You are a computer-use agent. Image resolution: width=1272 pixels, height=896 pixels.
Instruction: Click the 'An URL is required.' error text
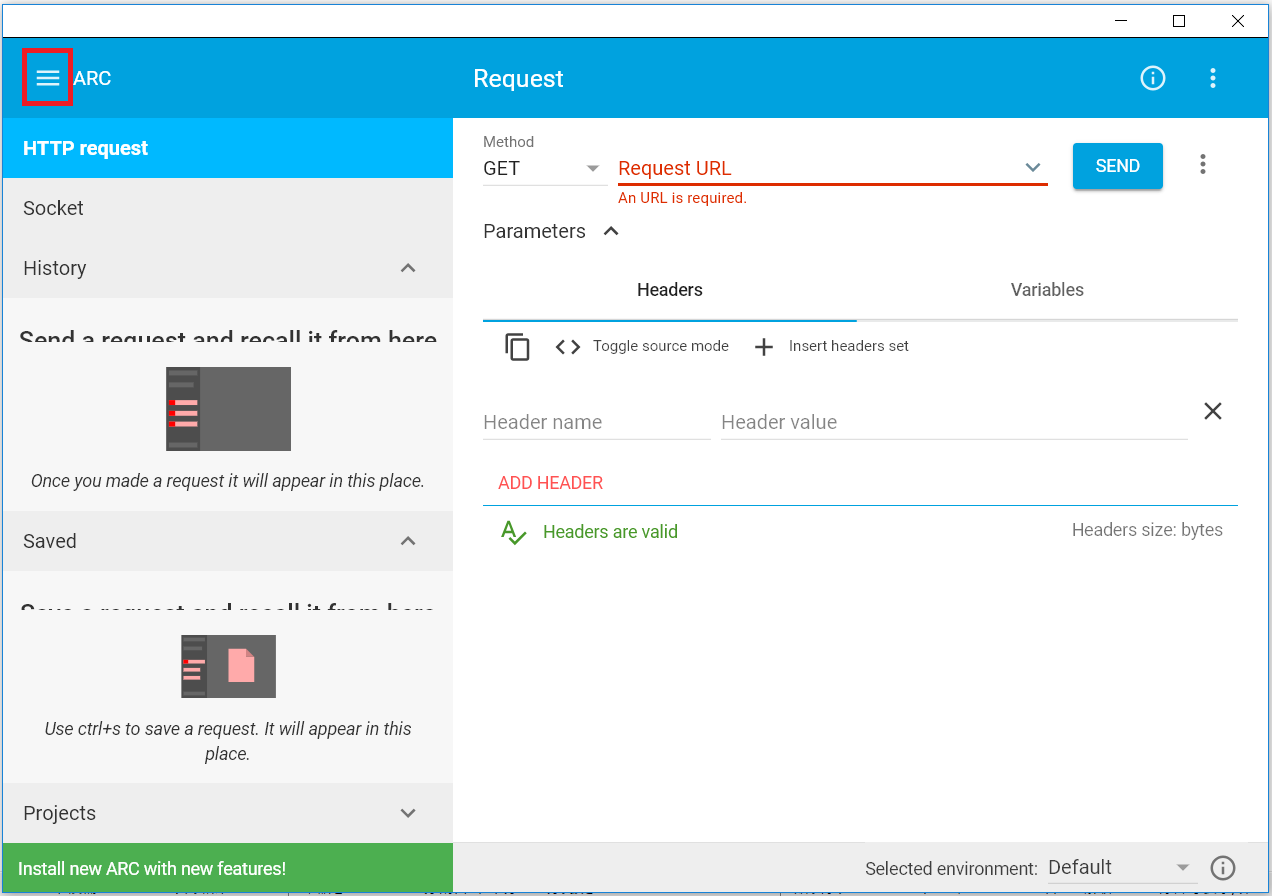point(682,198)
